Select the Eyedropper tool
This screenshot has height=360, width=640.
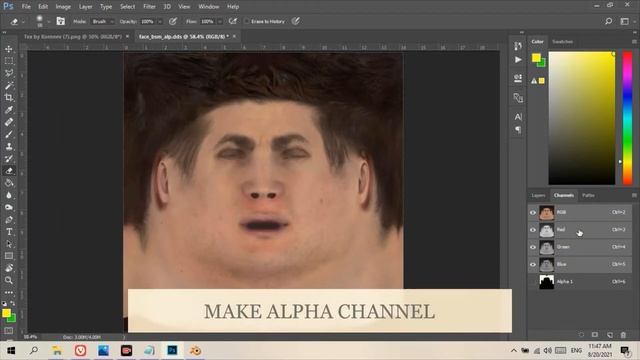[x=9, y=110]
